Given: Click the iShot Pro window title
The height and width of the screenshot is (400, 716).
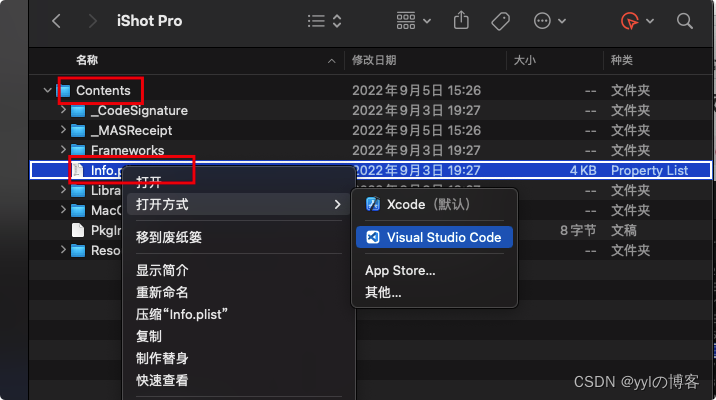Looking at the screenshot, I should pos(149,21).
